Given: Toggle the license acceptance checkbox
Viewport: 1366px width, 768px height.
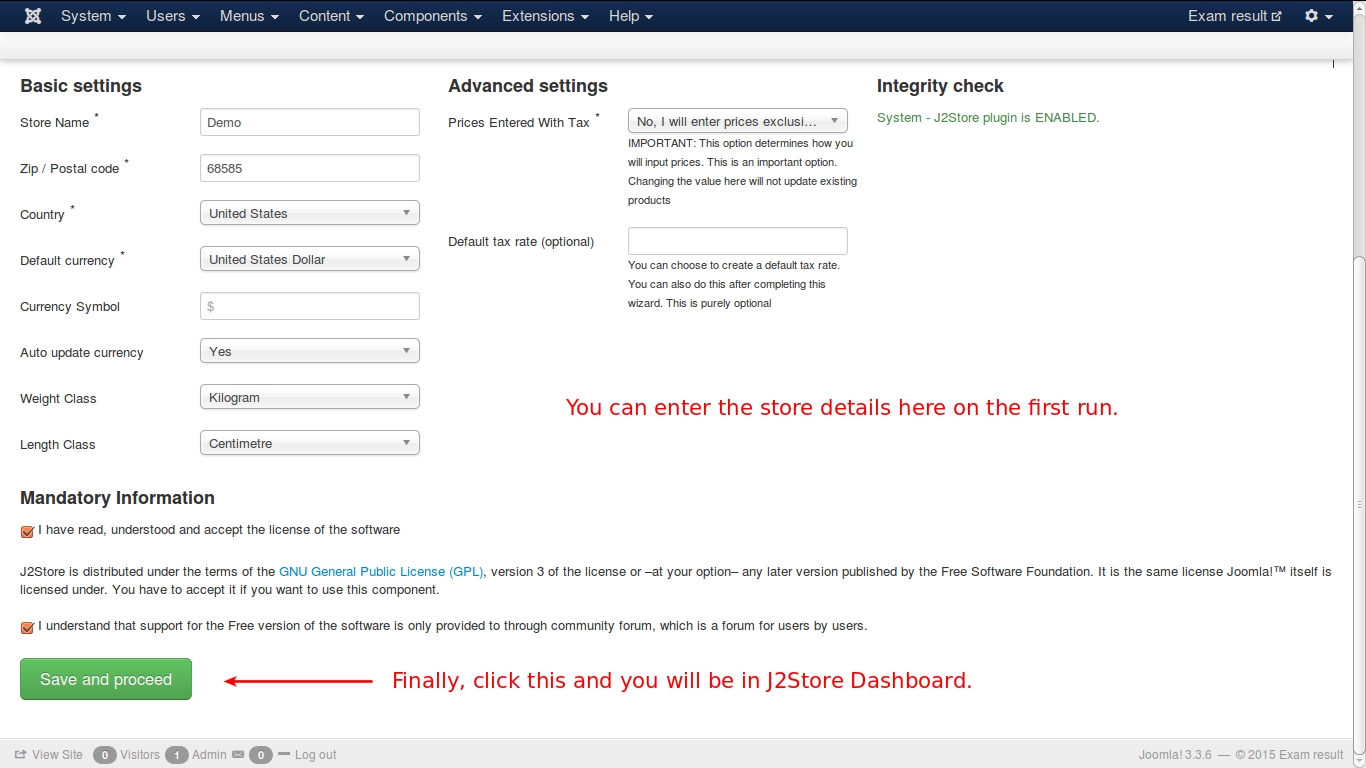Looking at the screenshot, I should tap(27, 531).
